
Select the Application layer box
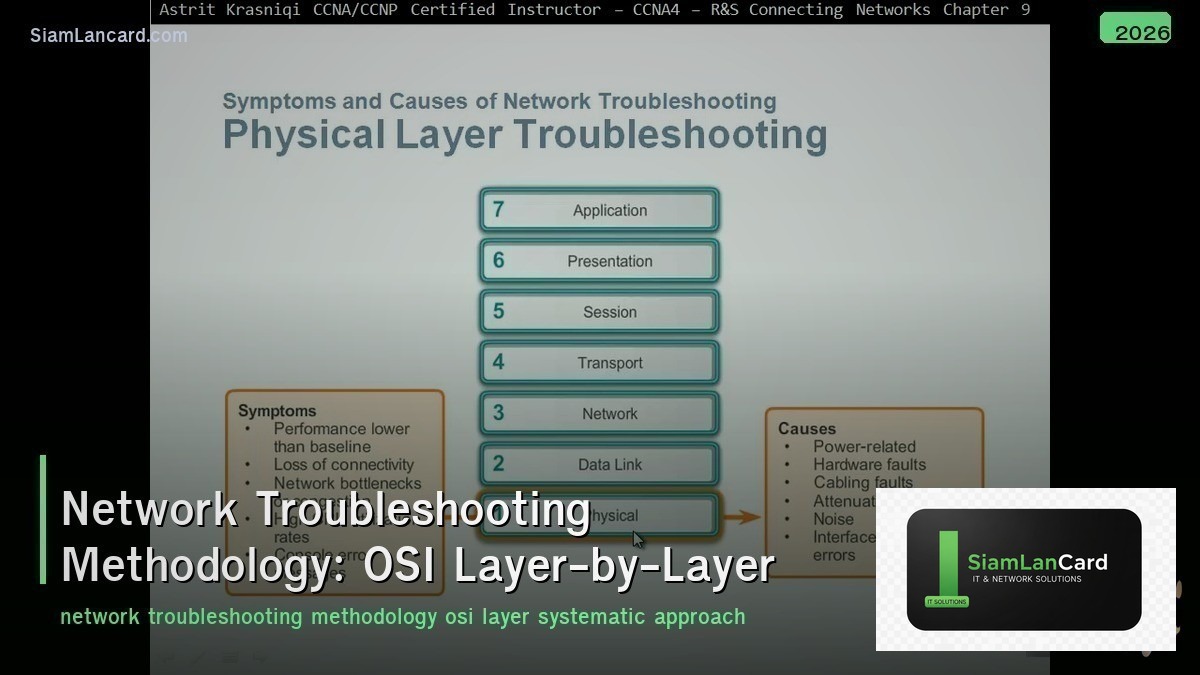[598, 210]
